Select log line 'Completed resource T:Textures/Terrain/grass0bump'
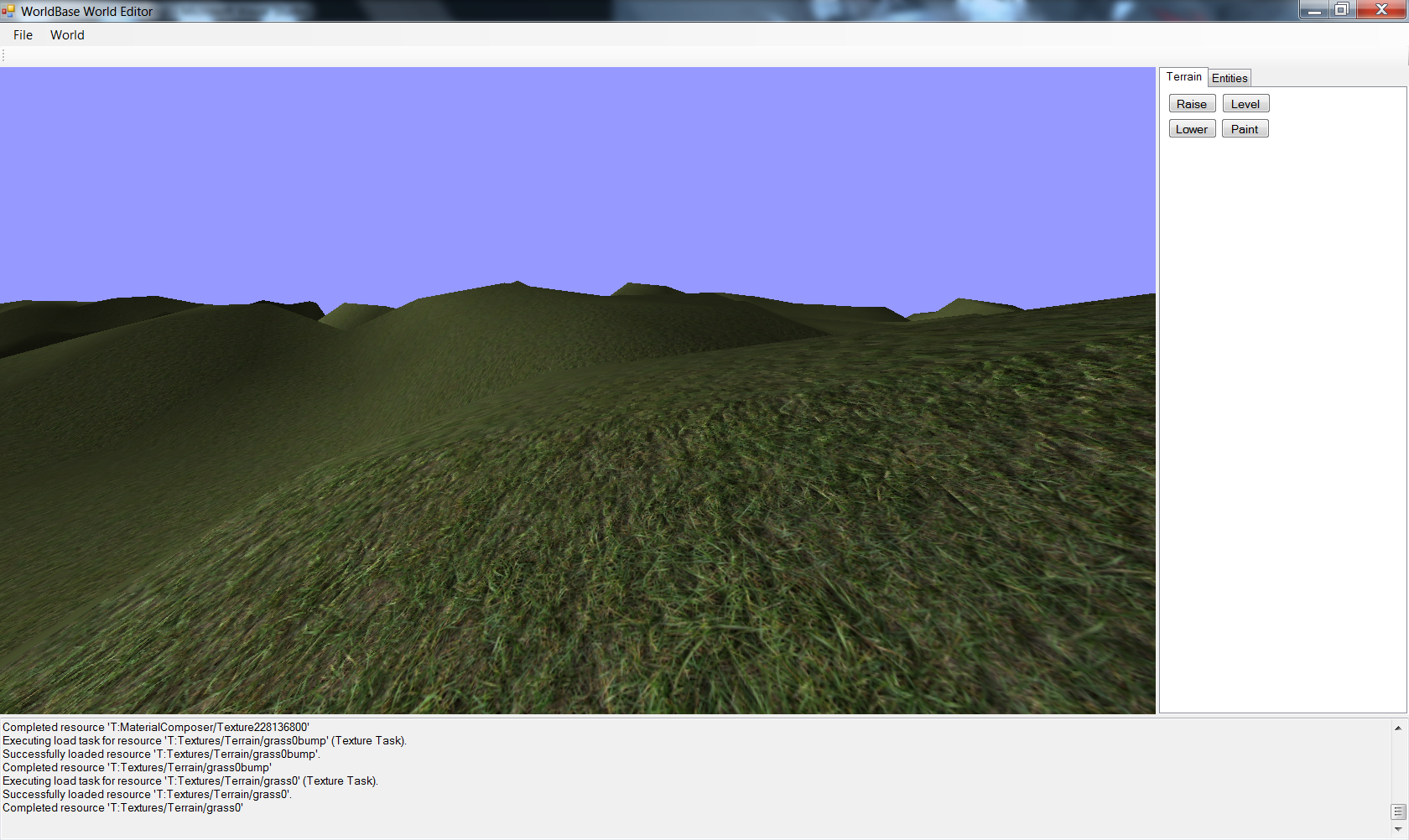 [138, 768]
